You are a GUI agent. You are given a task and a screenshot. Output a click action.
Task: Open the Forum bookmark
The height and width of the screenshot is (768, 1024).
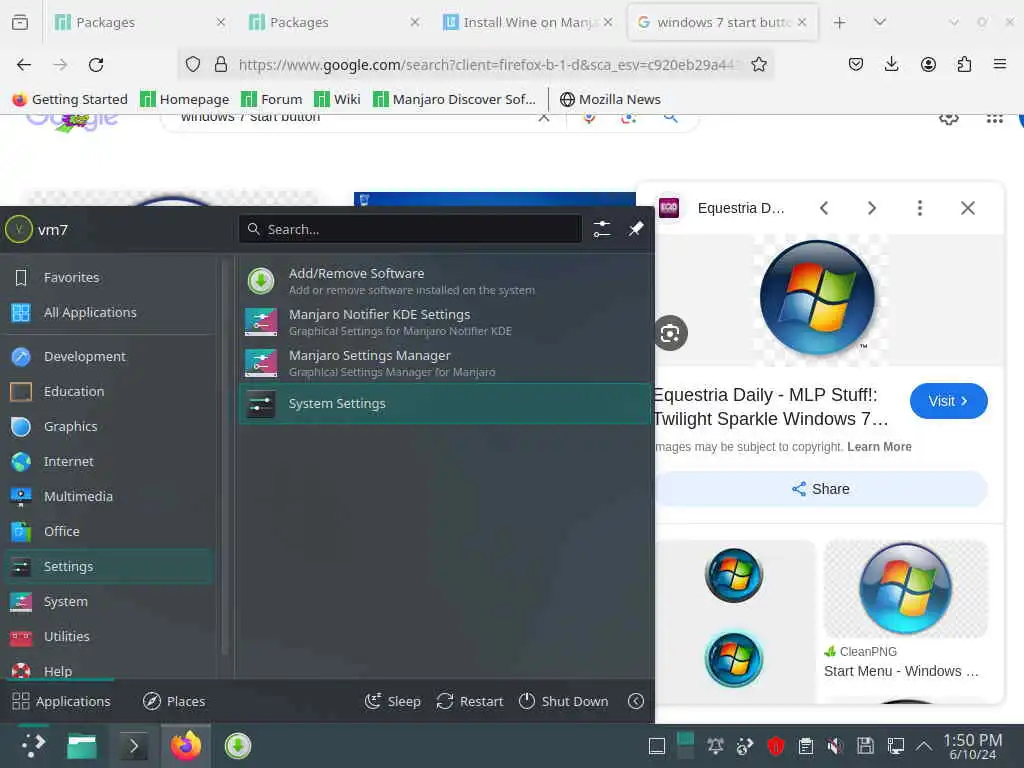click(272, 99)
